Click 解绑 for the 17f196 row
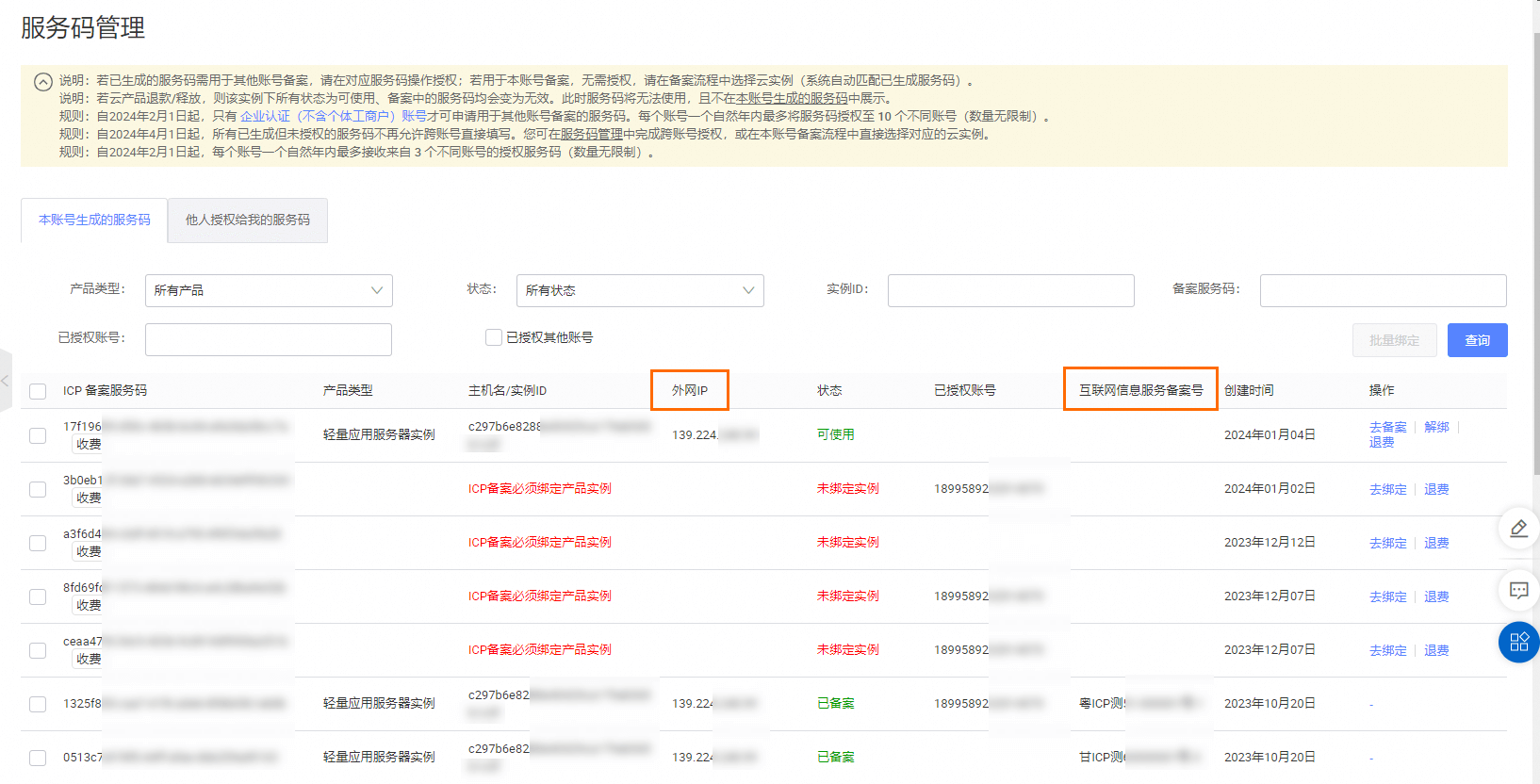Screen dimensions: 1540x784 coord(1436,427)
